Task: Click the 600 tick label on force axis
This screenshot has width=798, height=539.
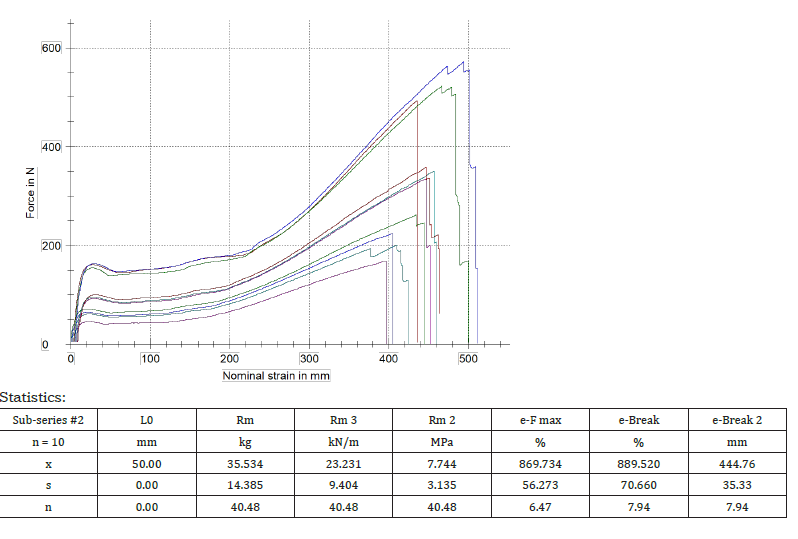Action: point(51,49)
